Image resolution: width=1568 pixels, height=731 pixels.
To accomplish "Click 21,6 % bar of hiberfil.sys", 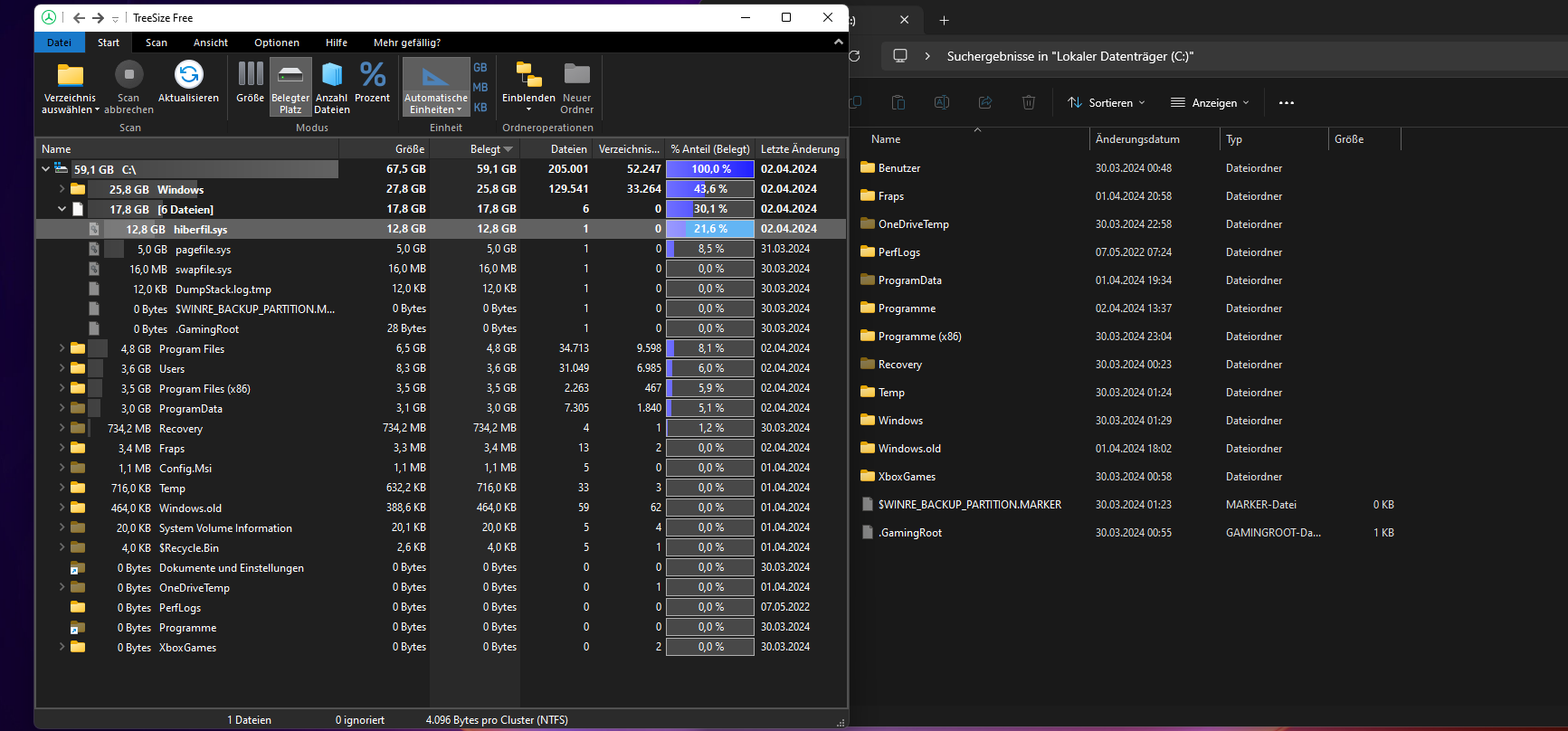I will click(710, 229).
